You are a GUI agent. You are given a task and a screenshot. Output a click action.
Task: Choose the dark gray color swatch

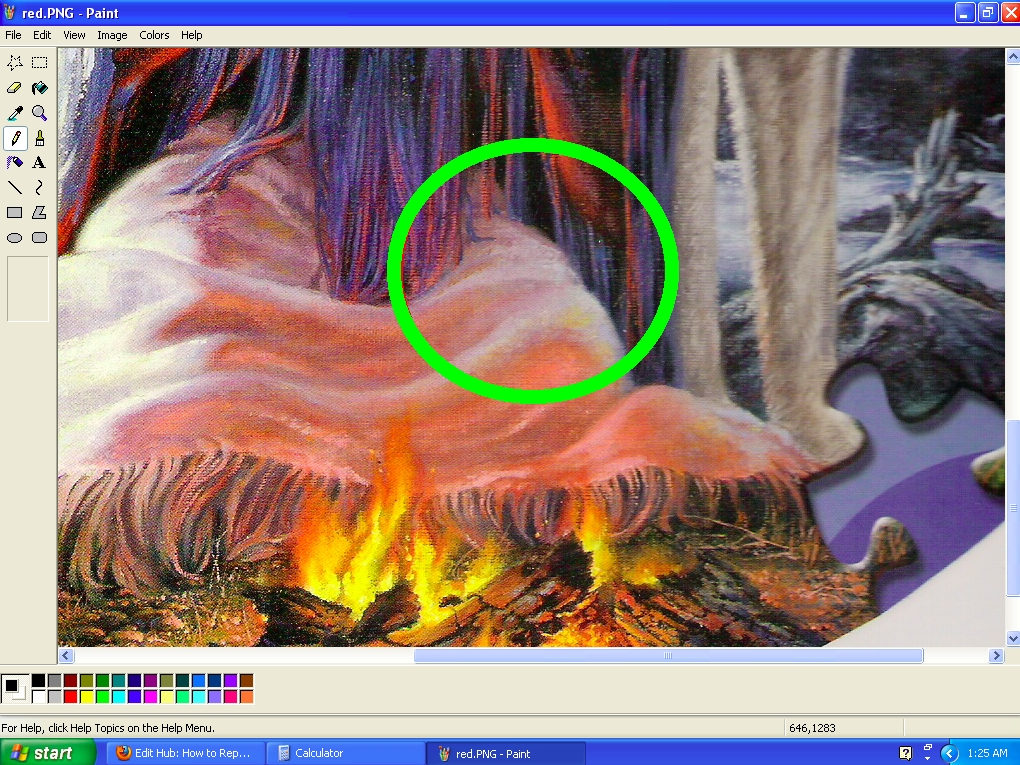[55, 681]
